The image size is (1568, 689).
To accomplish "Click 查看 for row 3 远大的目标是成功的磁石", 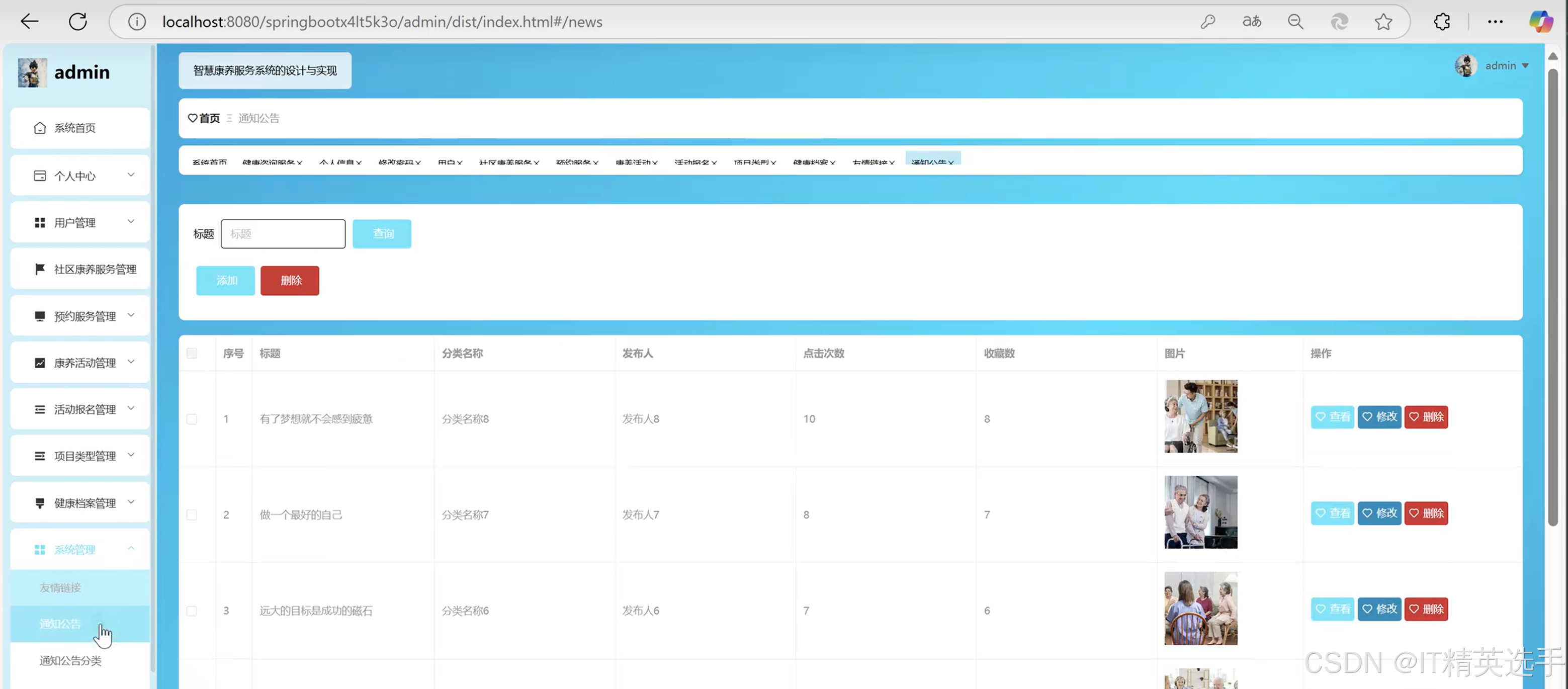I will [1333, 609].
